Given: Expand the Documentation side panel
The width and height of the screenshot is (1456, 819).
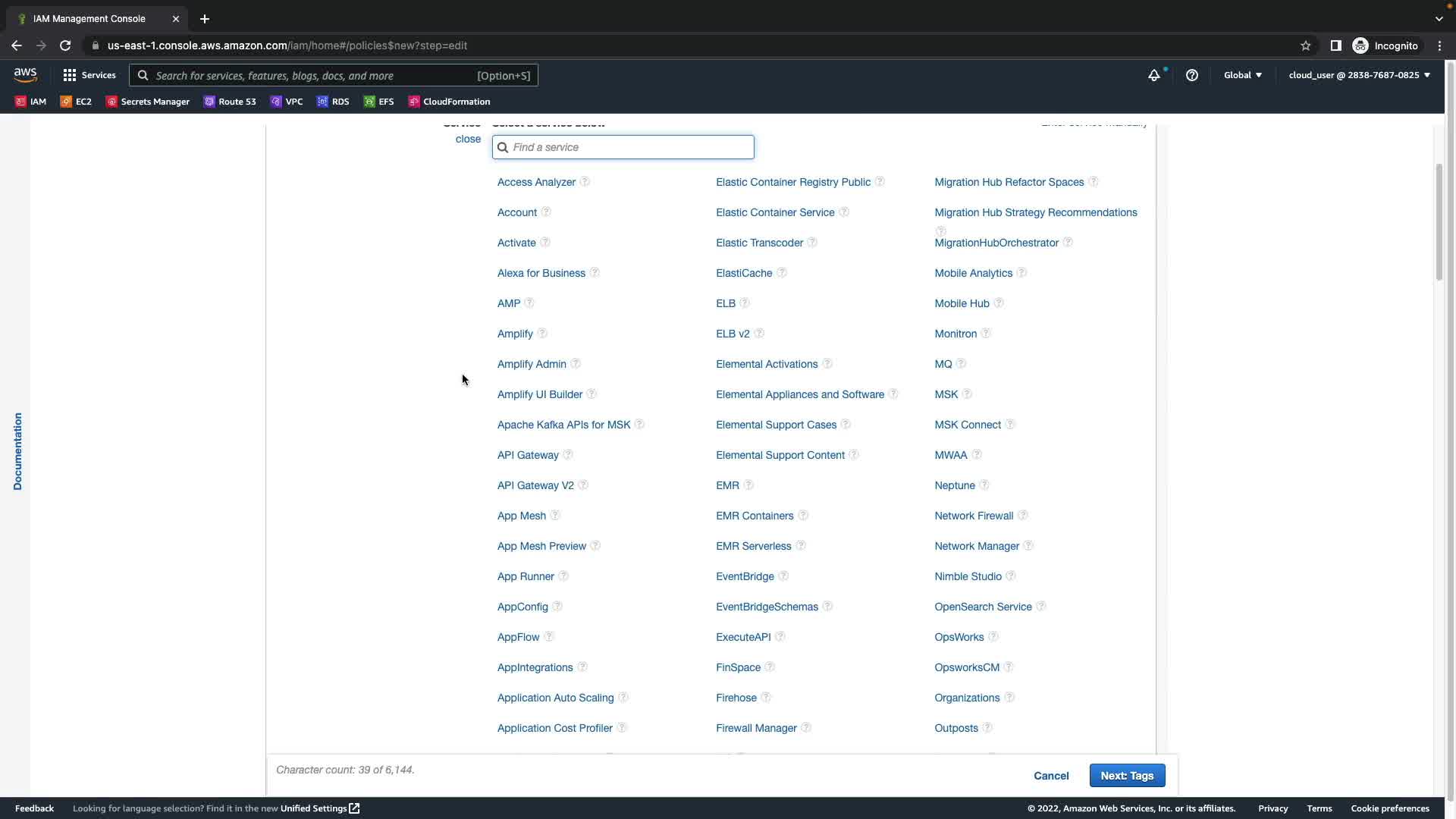Looking at the screenshot, I should (x=17, y=451).
